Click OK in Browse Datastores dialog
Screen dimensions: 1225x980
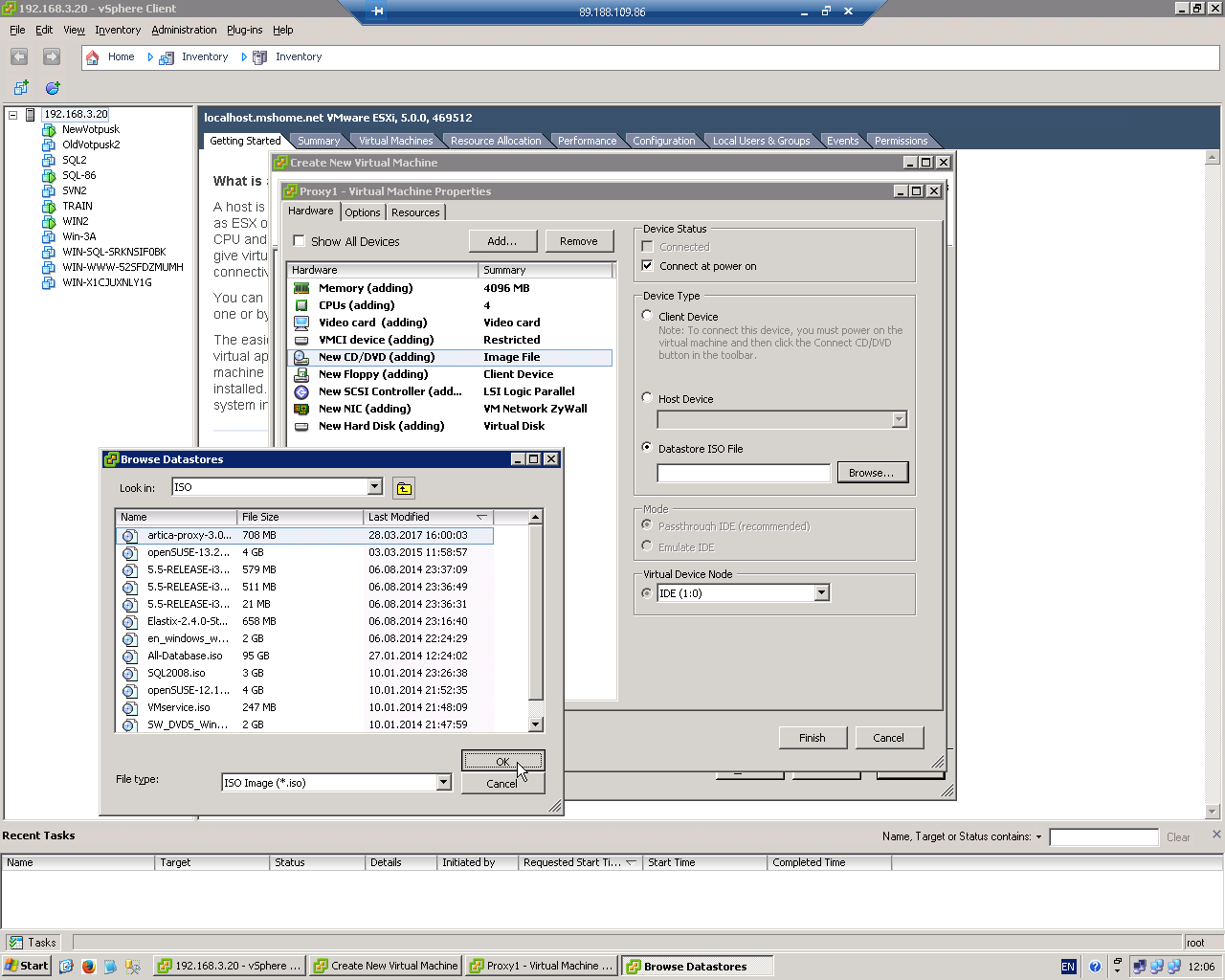502,761
